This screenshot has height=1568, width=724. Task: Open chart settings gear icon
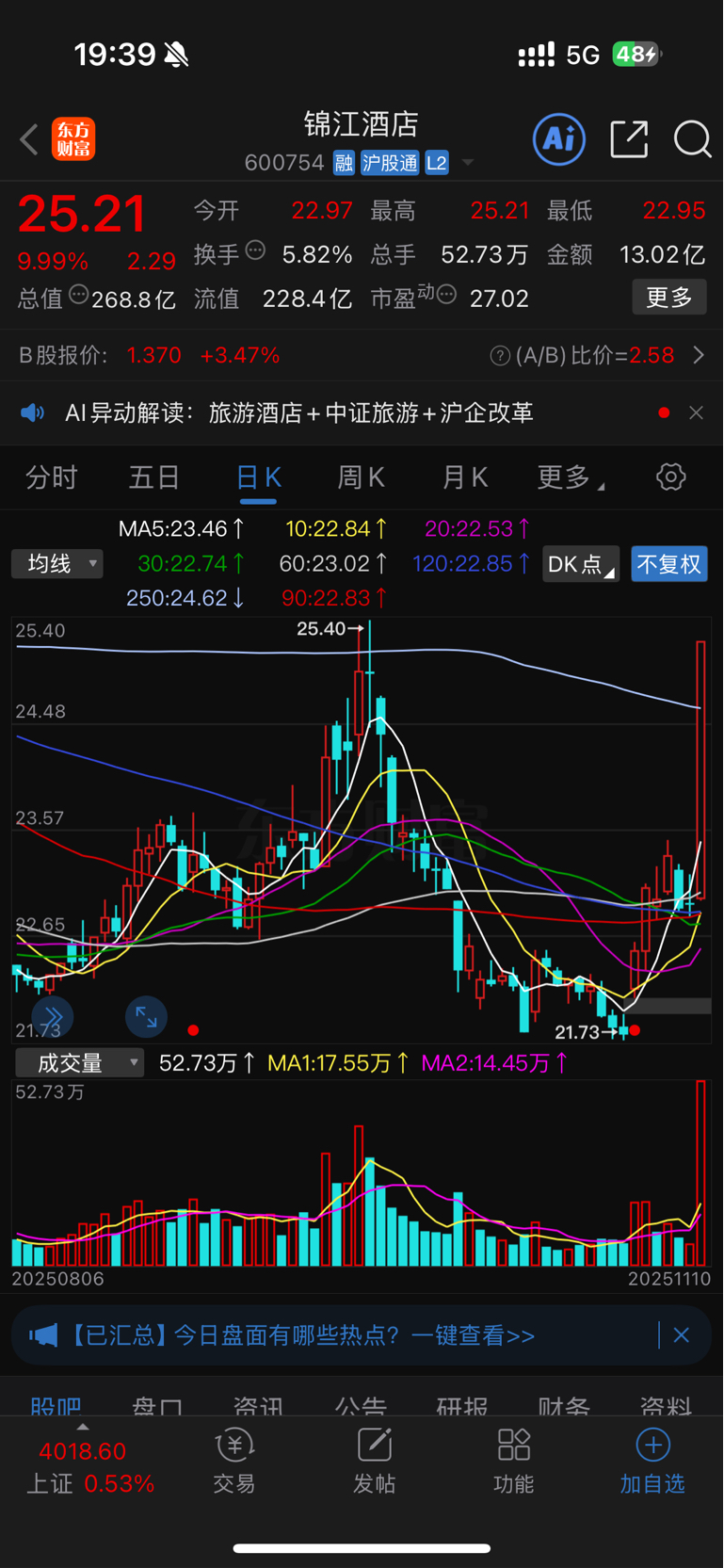pyautogui.click(x=671, y=477)
